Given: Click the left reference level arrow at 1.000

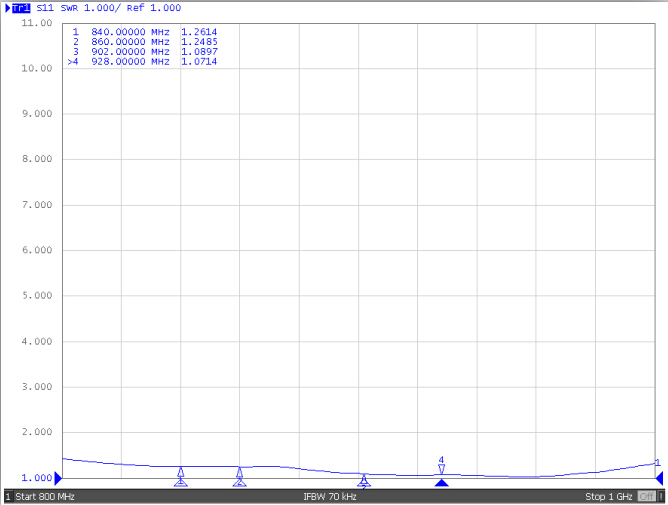Looking at the screenshot, I should 58,479.
